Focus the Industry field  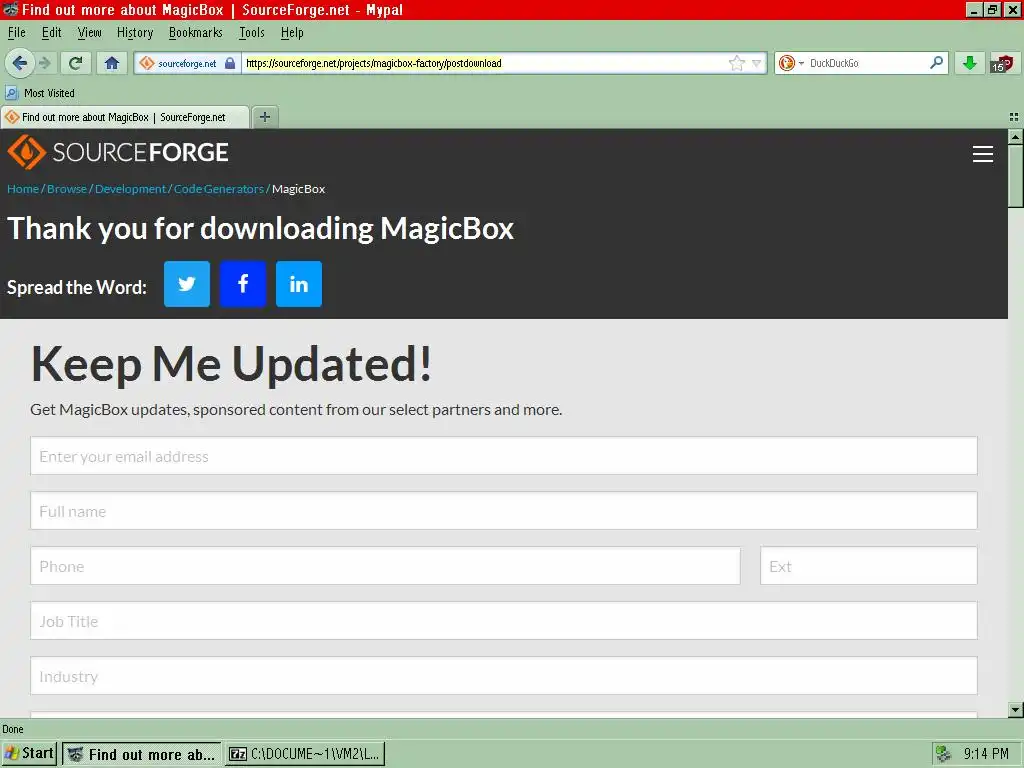point(504,675)
